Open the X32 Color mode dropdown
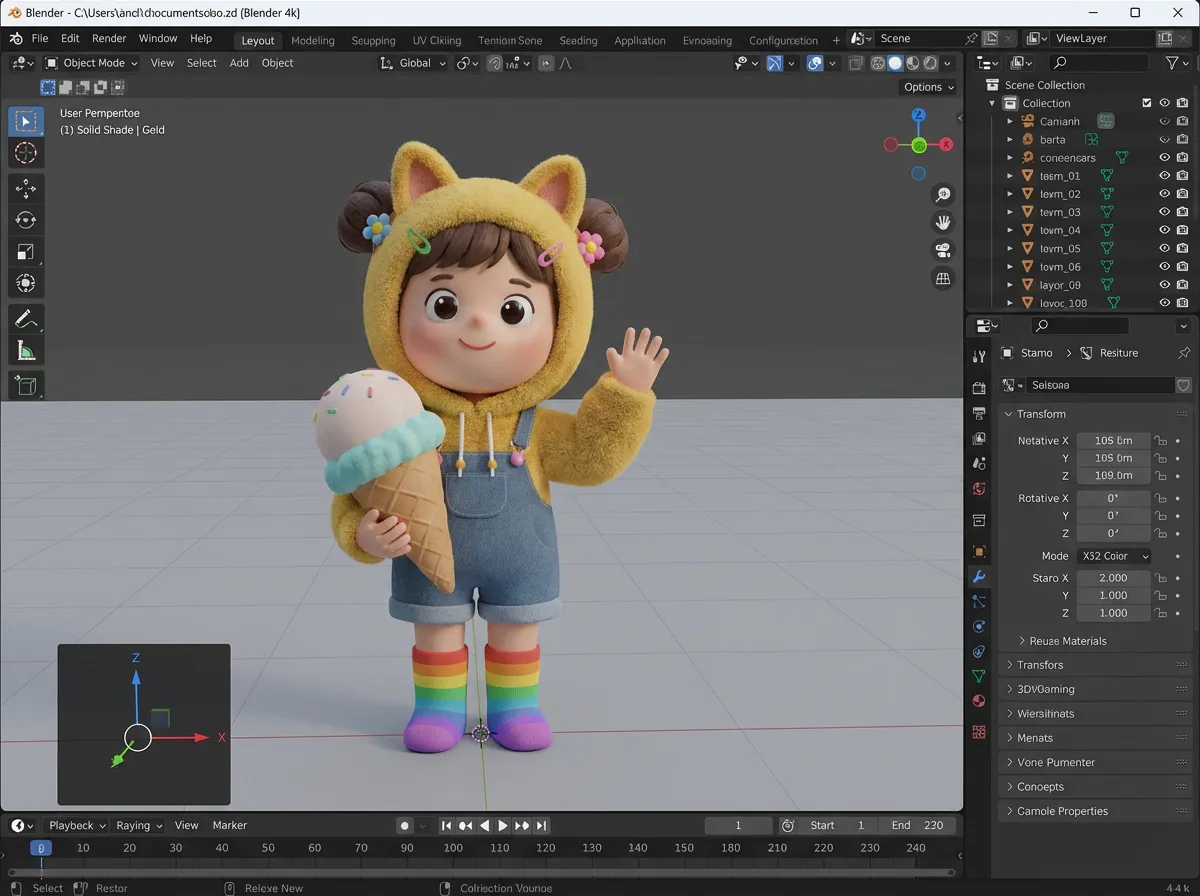The image size is (1200, 896). click(x=1114, y=556)
